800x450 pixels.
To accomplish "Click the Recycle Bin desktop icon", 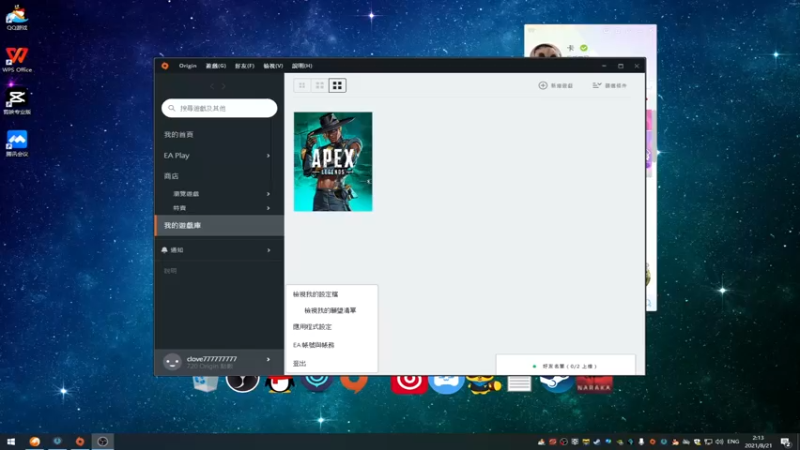I will point(206,383).
